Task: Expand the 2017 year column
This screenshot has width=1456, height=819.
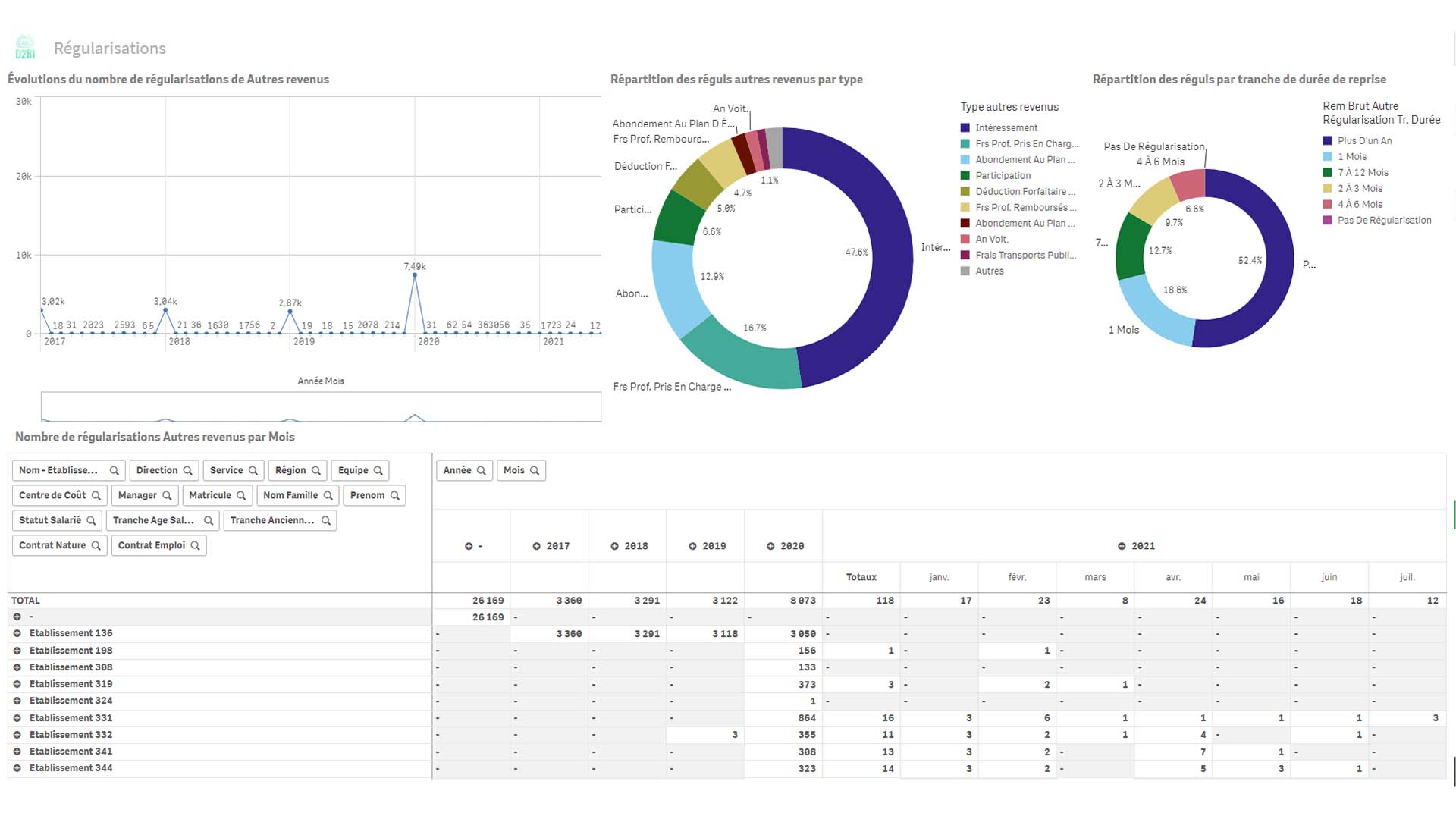Action: click(537, 547)
